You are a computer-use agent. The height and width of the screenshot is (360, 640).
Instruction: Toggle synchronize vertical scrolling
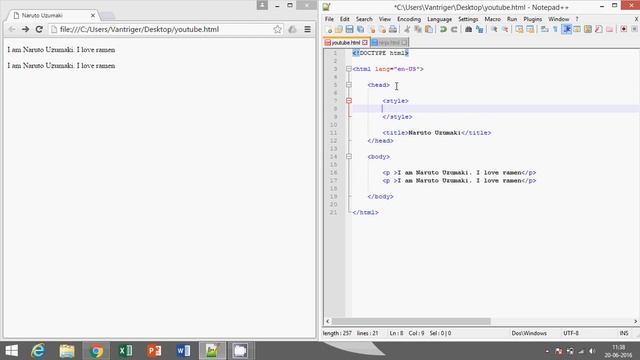coord(519,29)
